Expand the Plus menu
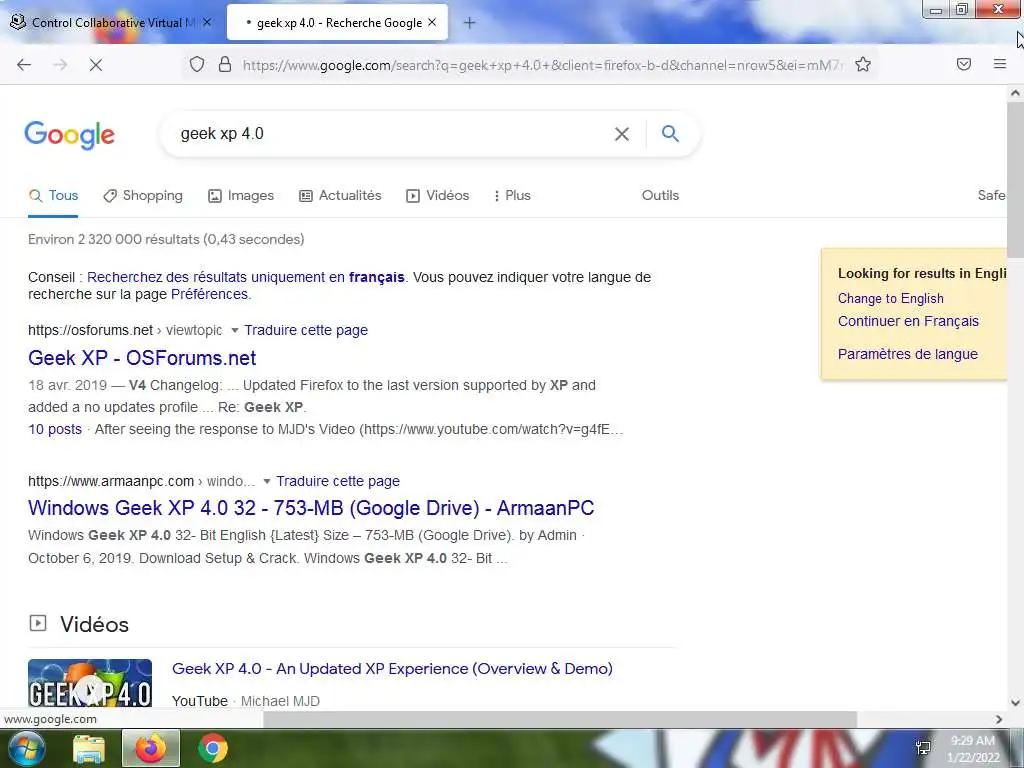1024x768 pixels. (x=512, y=195)
